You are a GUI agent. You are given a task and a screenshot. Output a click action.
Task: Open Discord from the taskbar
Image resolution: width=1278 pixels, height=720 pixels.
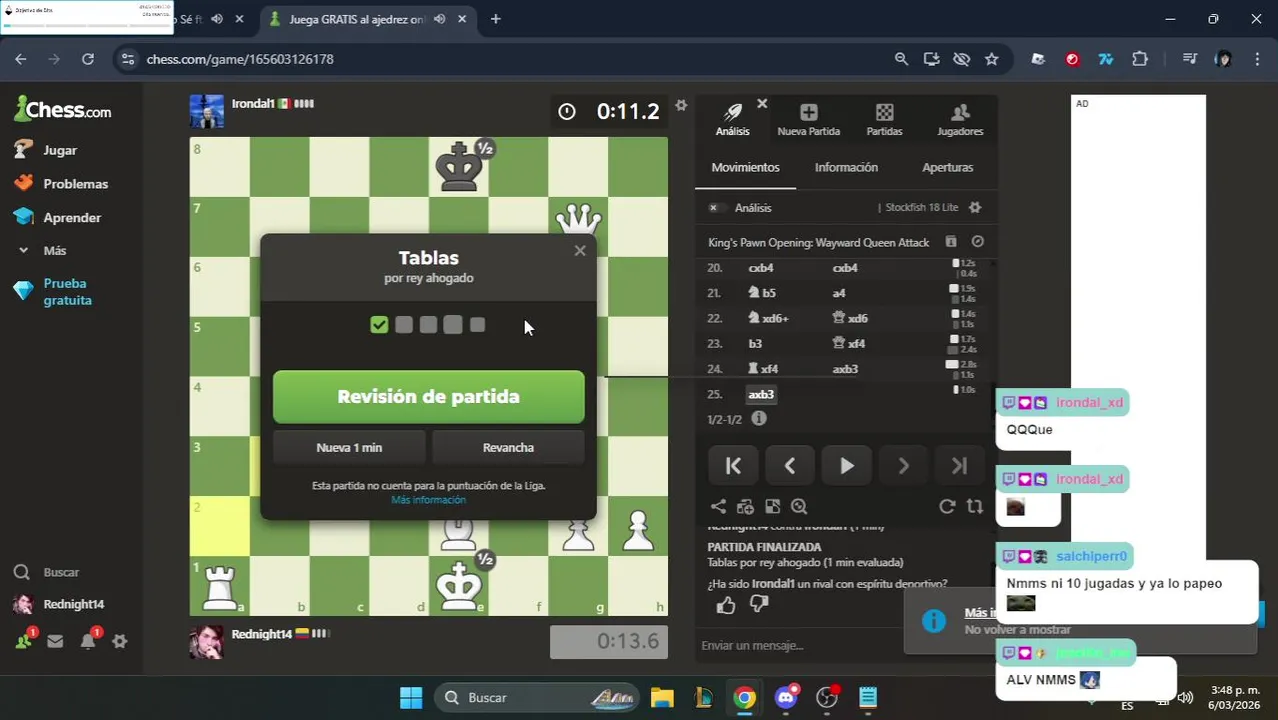click(x=786, y=697)
